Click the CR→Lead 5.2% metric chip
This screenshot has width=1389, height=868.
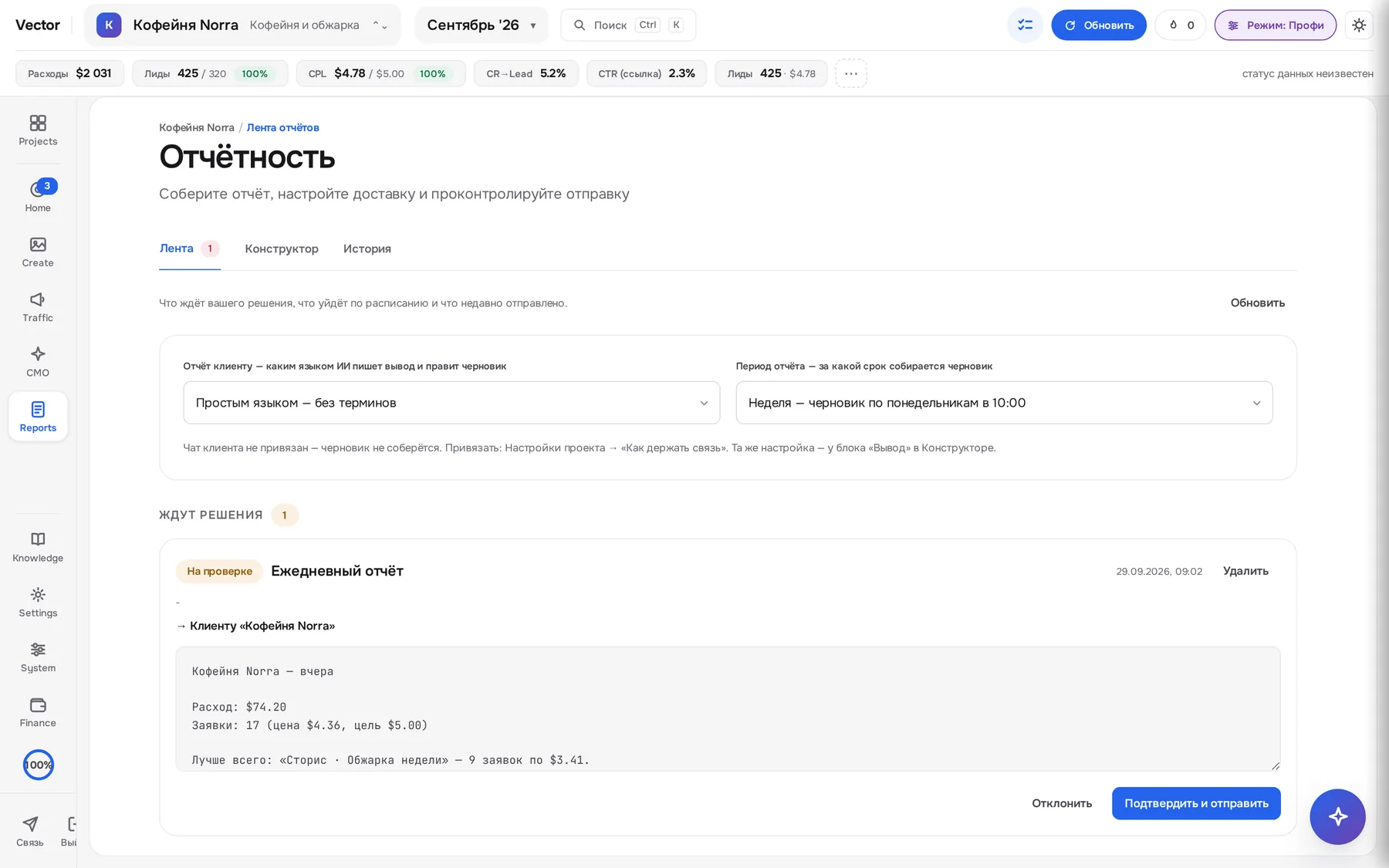click(526, 73)
